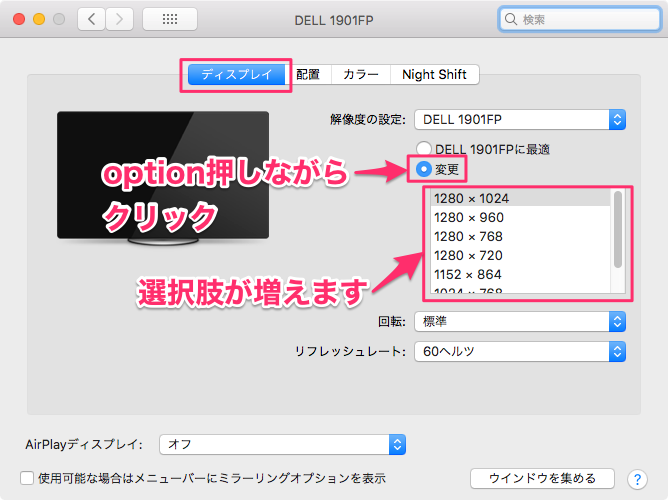The width and height of the screenshot is (668, 500).
Task: Switch to the カラー tab
Action: click(x=361, y=75)
